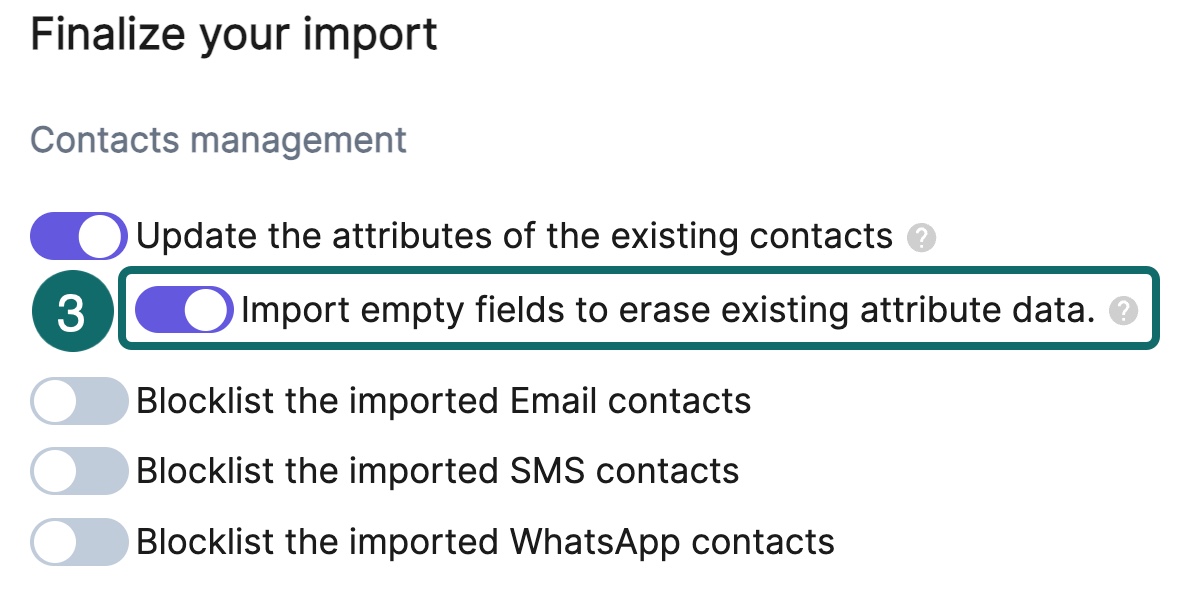
Task: Click the step 3 circle badge
Action: tap(71, 312)
